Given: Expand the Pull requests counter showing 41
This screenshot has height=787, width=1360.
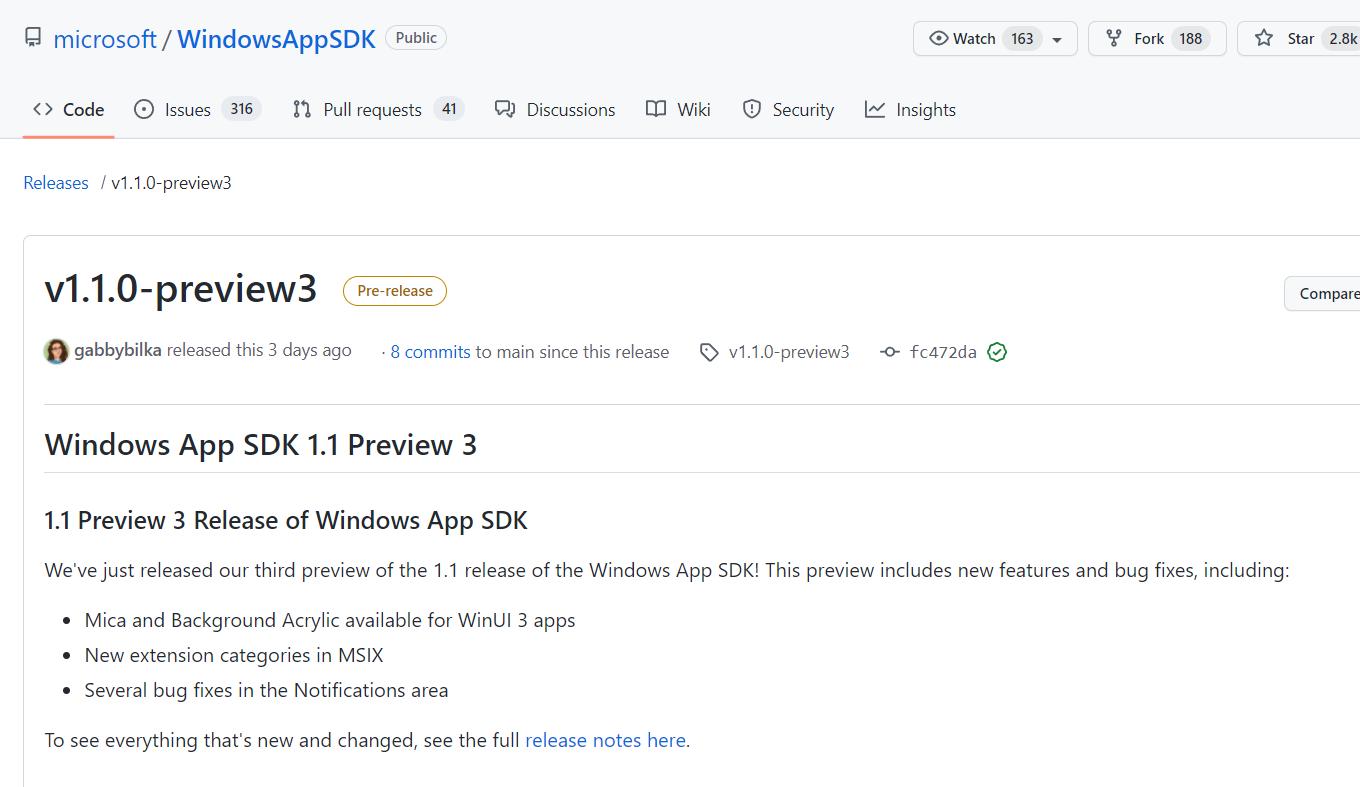Looking at the screenshot, I should tap(450, 109).
